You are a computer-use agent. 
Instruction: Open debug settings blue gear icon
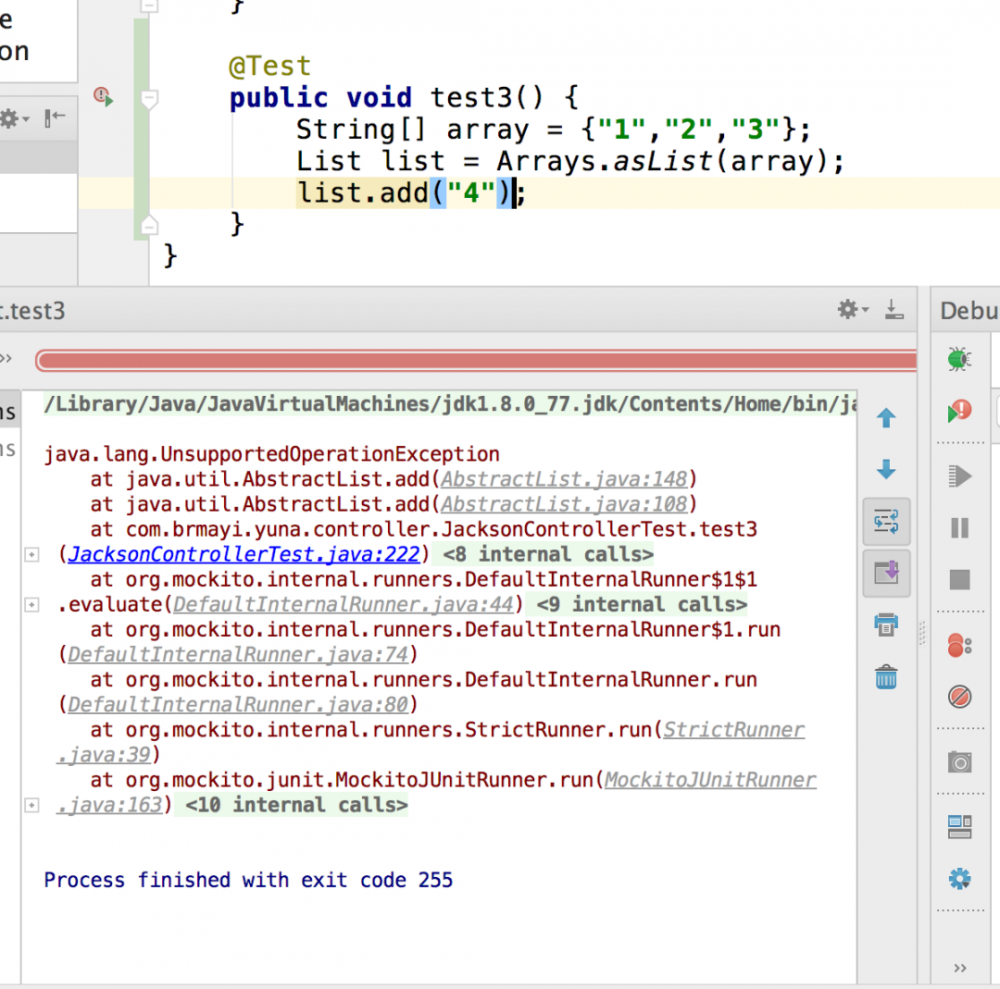(959, 879)
